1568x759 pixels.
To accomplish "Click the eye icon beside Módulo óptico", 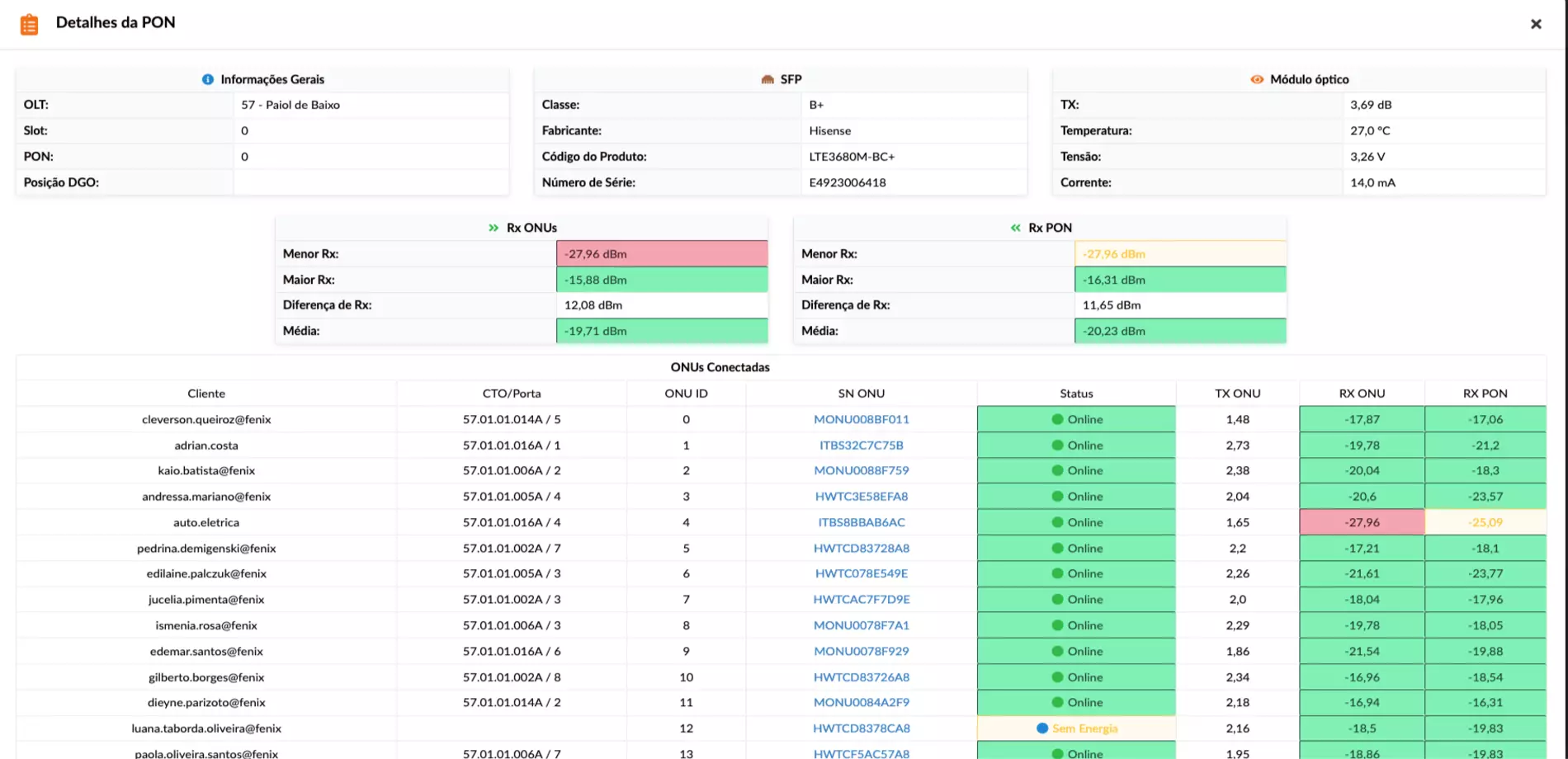I will tap(1257, 79).
